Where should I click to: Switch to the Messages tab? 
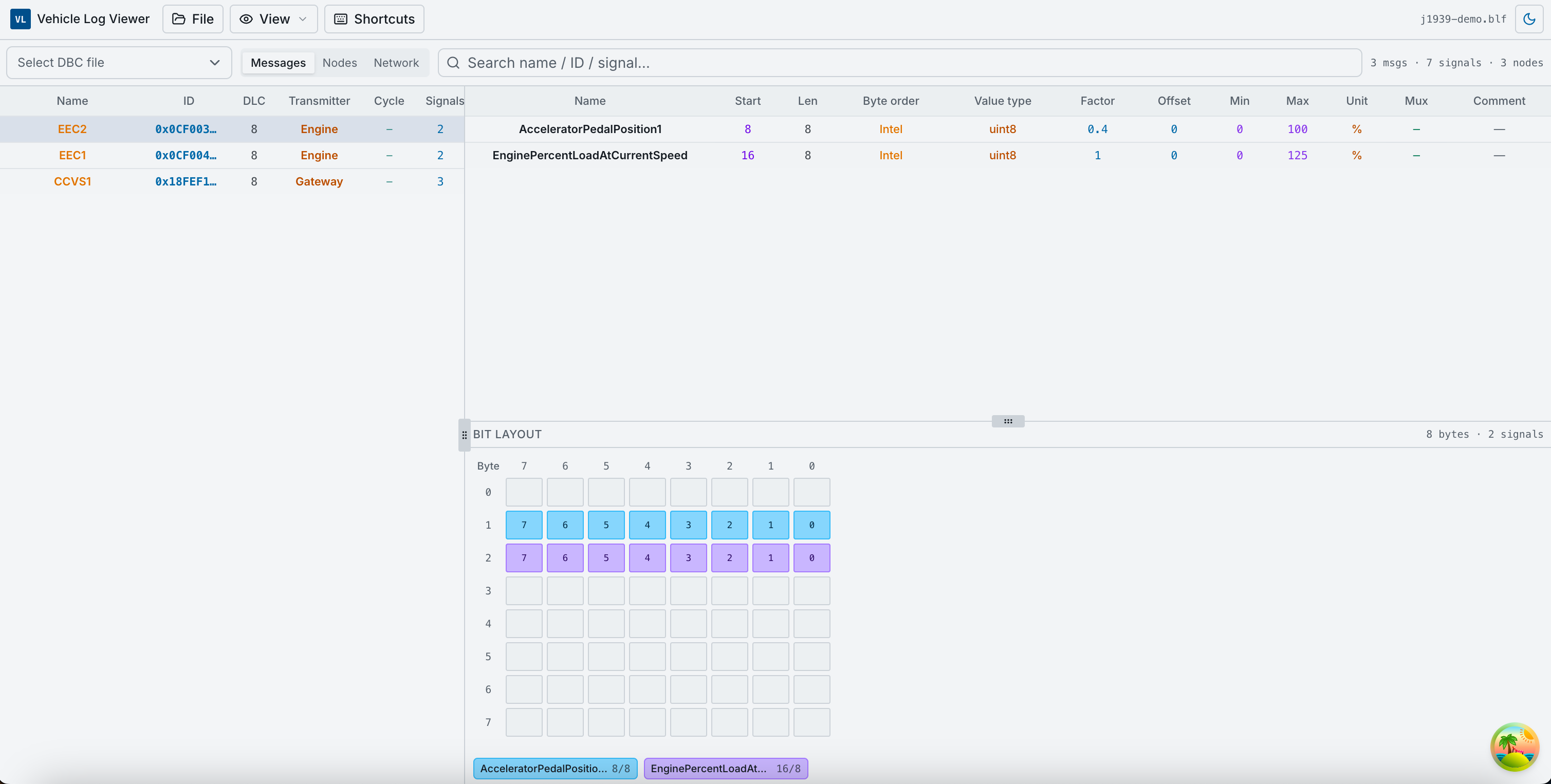point(278,63)
